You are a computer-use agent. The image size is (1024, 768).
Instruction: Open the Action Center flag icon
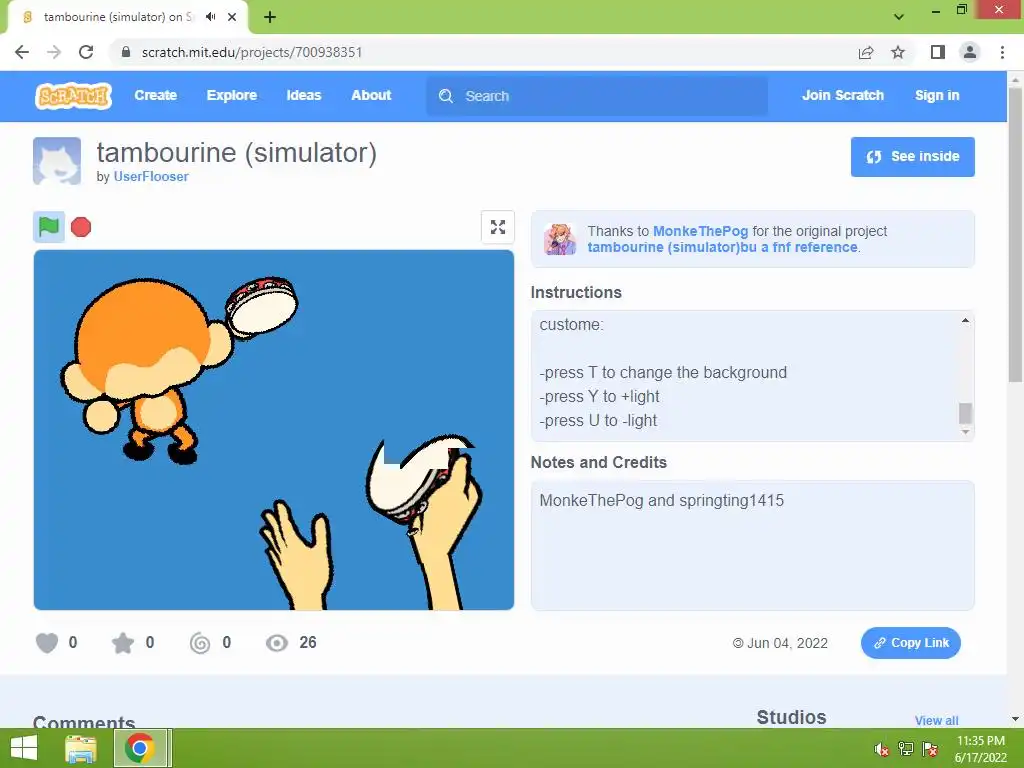pos(930,749)
